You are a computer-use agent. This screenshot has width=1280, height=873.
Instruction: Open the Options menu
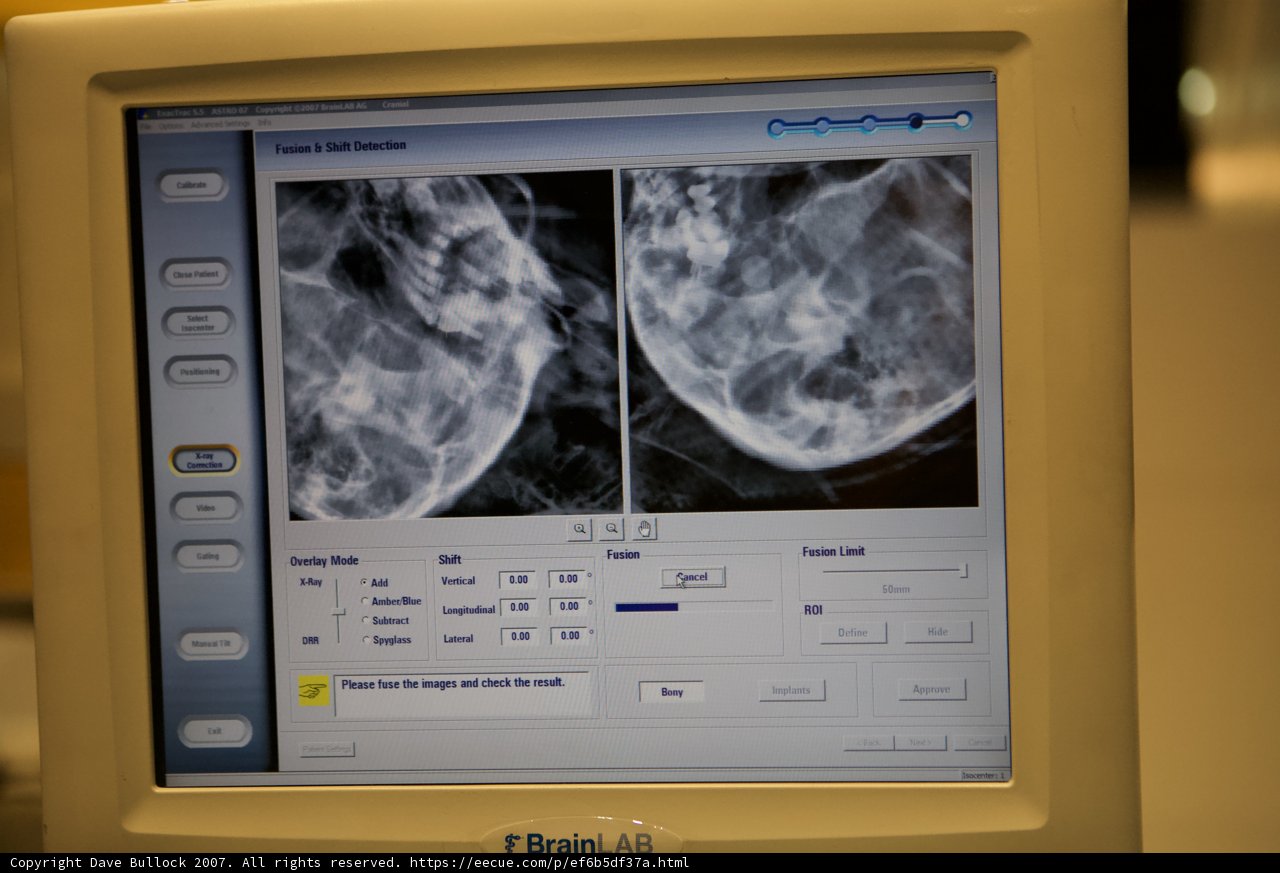tap(171, 125)
